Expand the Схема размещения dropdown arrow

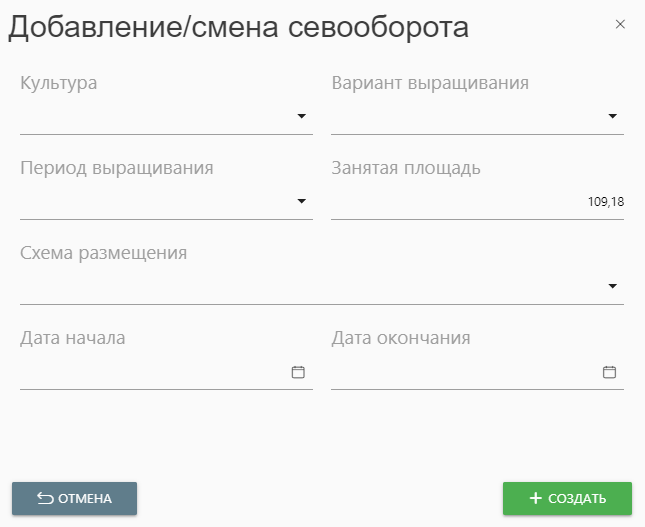(x=612, y=287)
